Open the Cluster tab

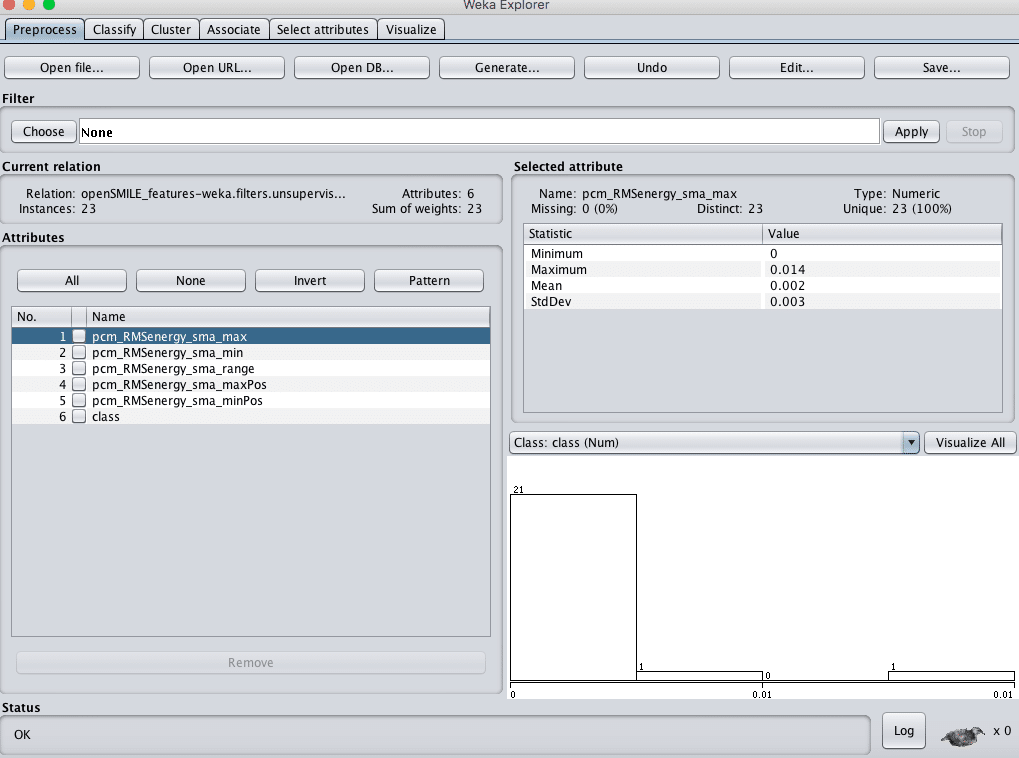tap(171, 30)
